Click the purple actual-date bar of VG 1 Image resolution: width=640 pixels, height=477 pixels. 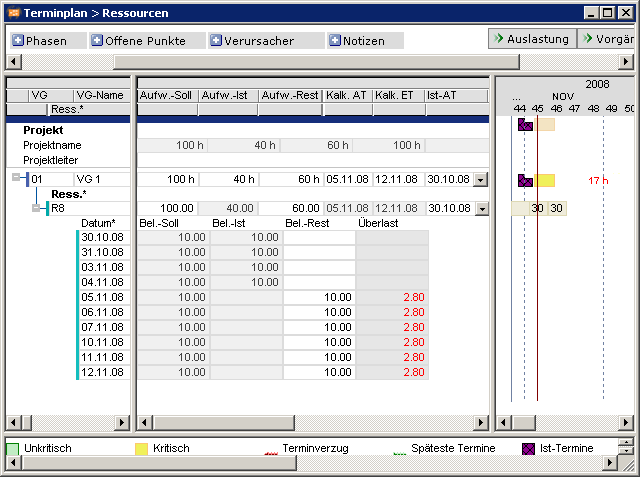525,180
